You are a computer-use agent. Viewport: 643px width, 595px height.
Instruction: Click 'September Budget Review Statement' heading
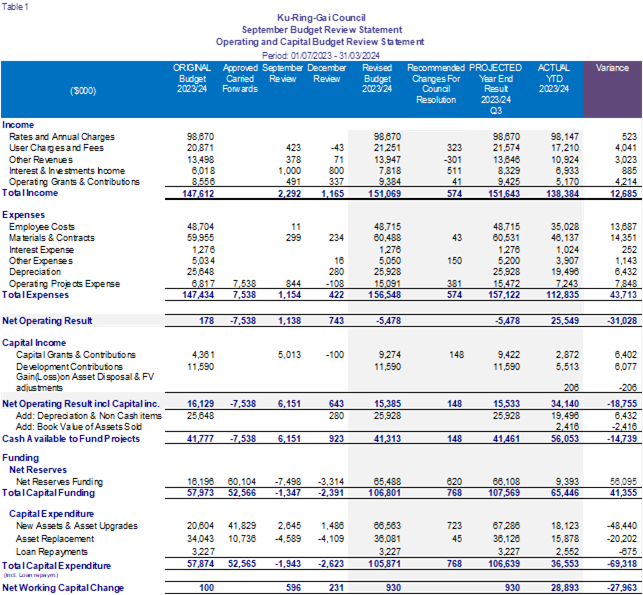pos(322,30)
